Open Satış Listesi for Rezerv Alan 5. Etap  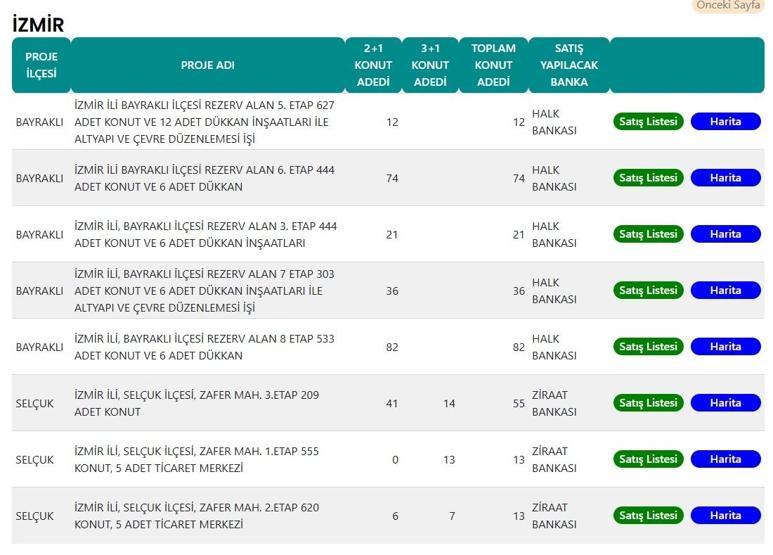pyautogui.click(x=648, y=122)
